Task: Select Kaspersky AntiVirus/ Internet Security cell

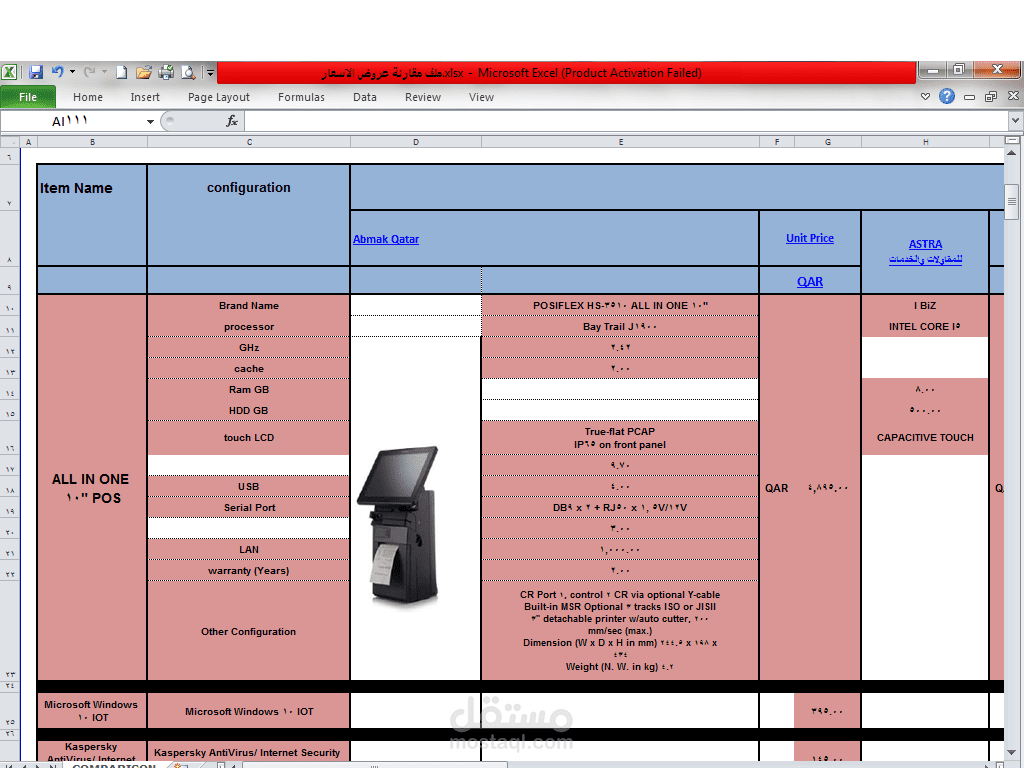Action: pyautogui.click(x=249, y=752)
